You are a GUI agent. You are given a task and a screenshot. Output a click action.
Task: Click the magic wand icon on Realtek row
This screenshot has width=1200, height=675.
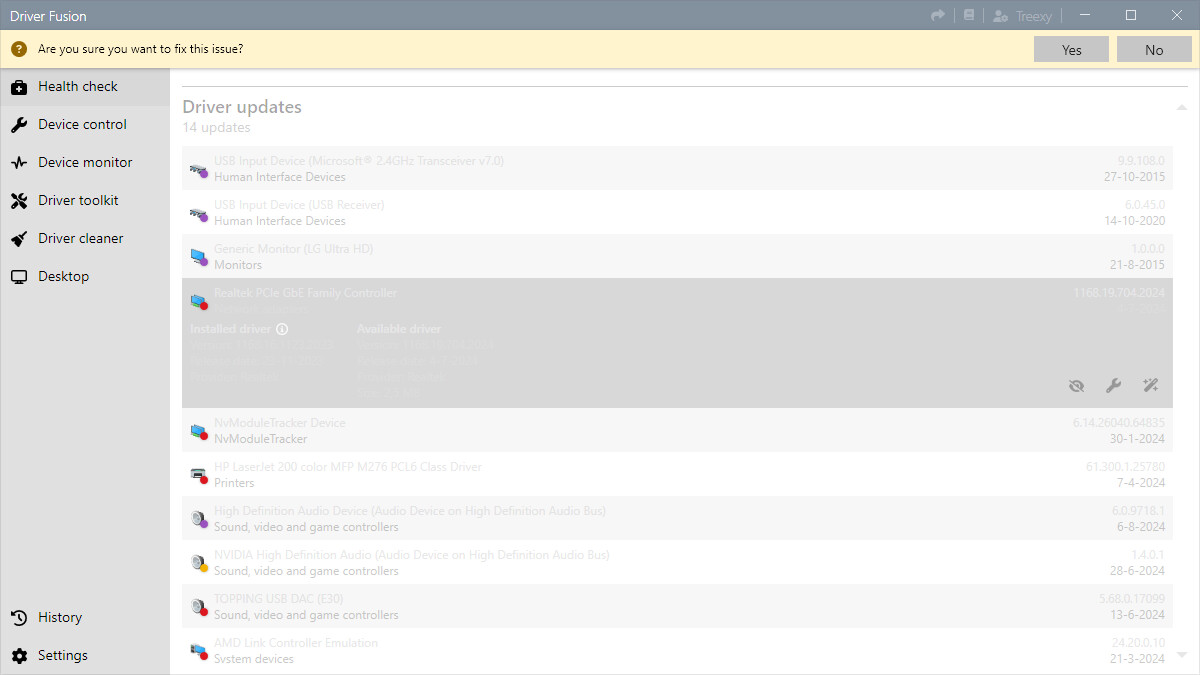click(x=1150, y=386)
